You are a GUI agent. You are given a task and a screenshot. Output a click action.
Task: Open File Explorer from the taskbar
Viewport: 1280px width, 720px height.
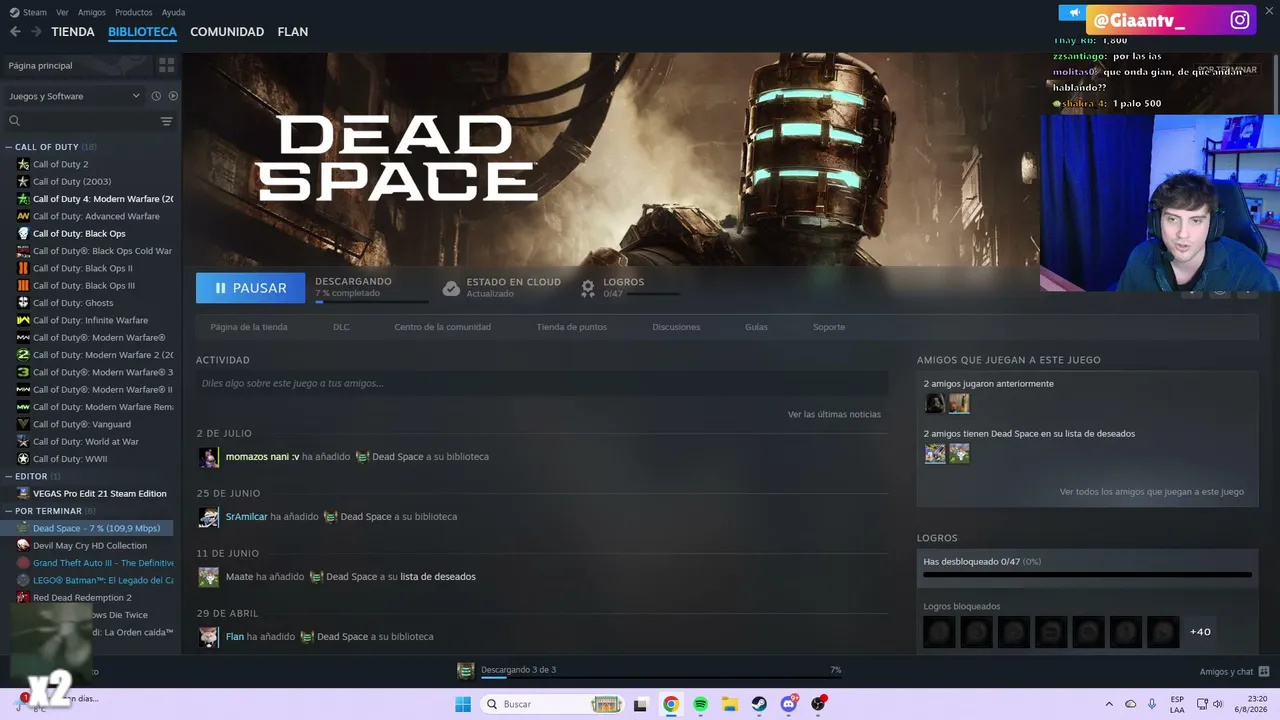pyautogui.click(x=730, y=704)
